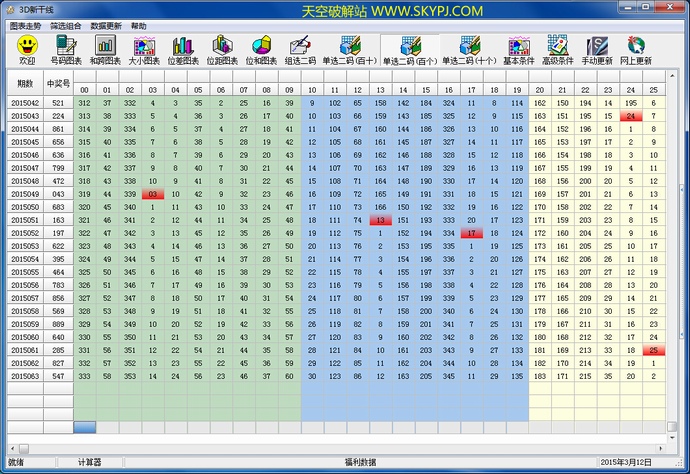The width and height of the screenshot is (690, 474).
Task: Switch to the 和码图表 chart view
Action: click(106, 50)
